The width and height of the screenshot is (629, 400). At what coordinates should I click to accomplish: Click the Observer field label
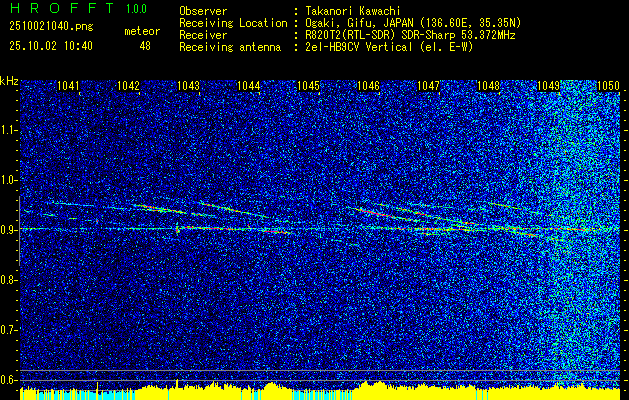[203, 11]
